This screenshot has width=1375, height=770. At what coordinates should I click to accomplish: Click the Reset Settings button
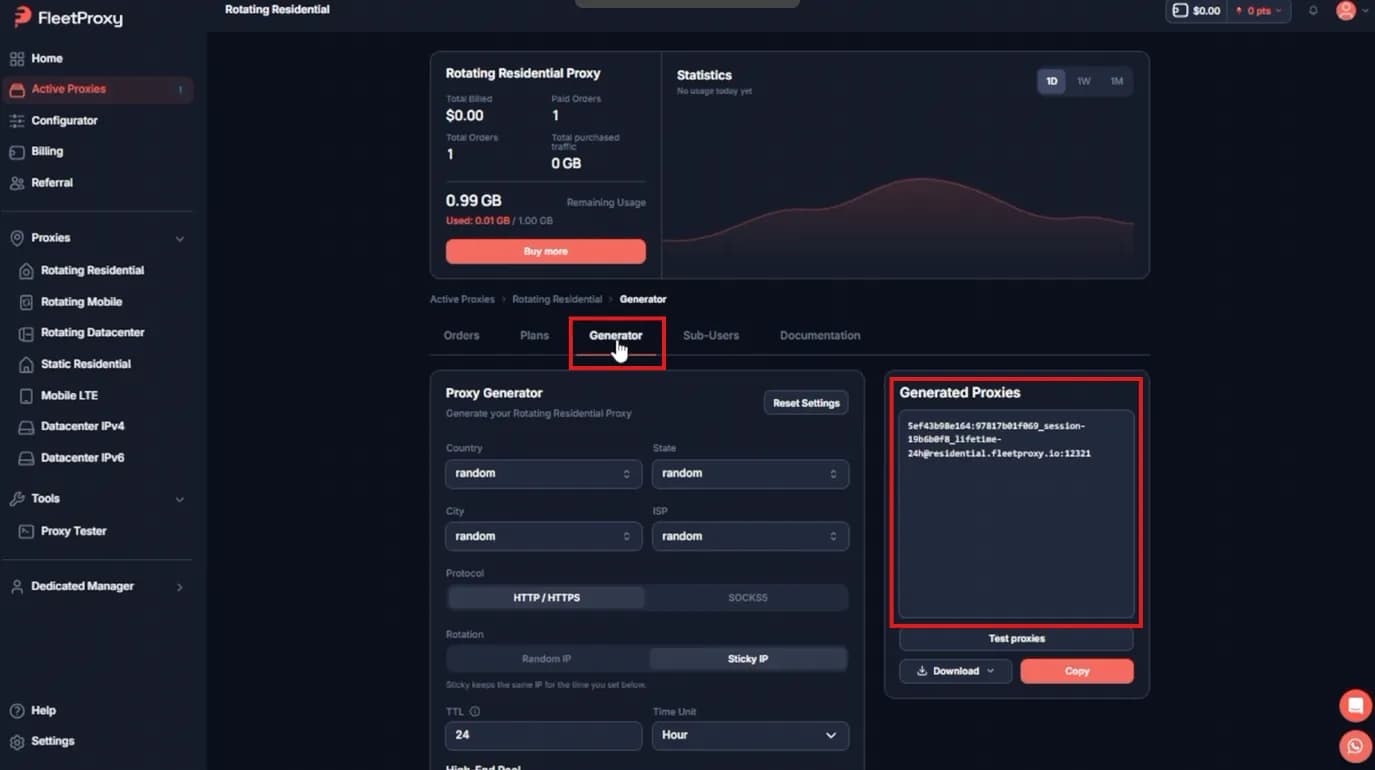pyautogui.click(x=806, y=403)
